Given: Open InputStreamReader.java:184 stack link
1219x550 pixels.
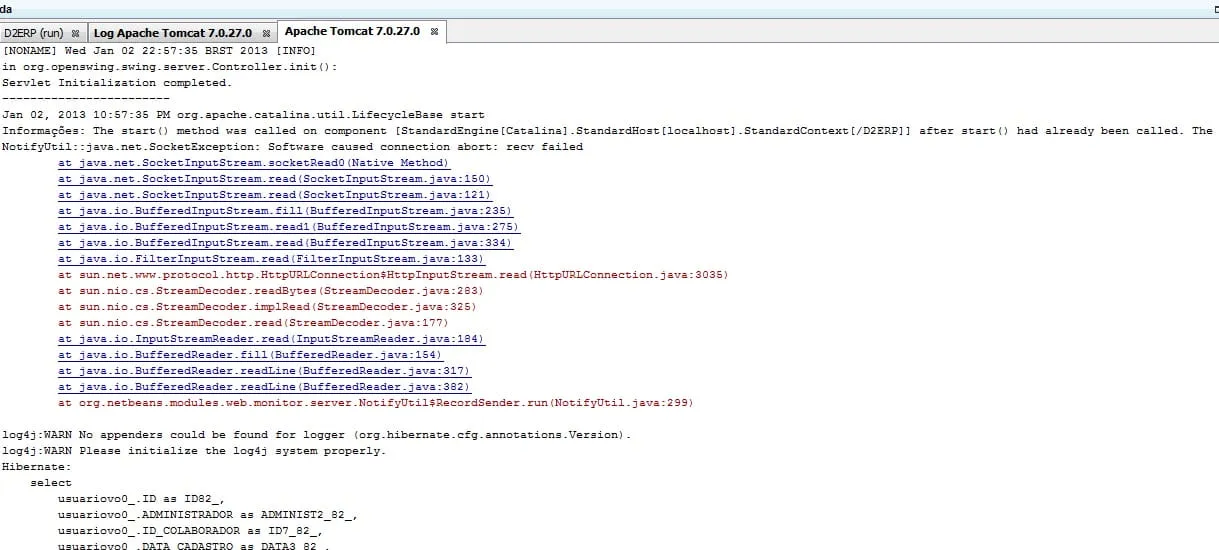Looking at the screenshot, I should pyautogui.click(x=271, y=339).
